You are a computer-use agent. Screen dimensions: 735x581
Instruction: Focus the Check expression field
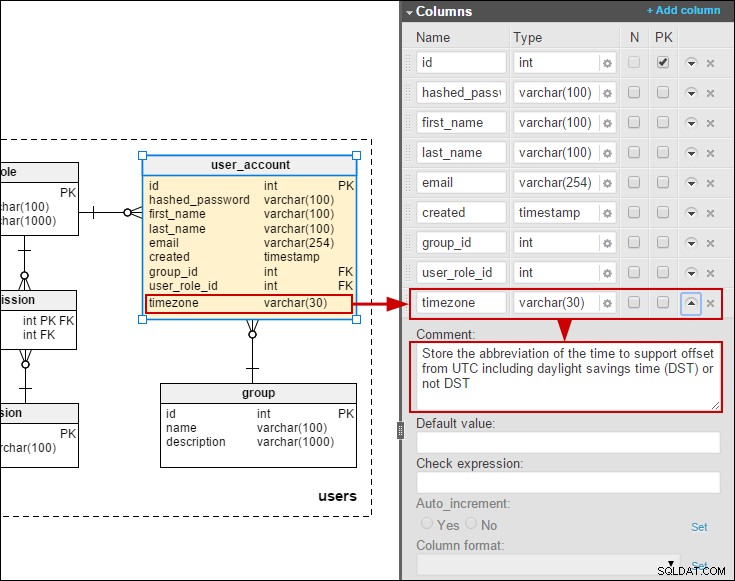pyautogui.click(x=568, y=483)
